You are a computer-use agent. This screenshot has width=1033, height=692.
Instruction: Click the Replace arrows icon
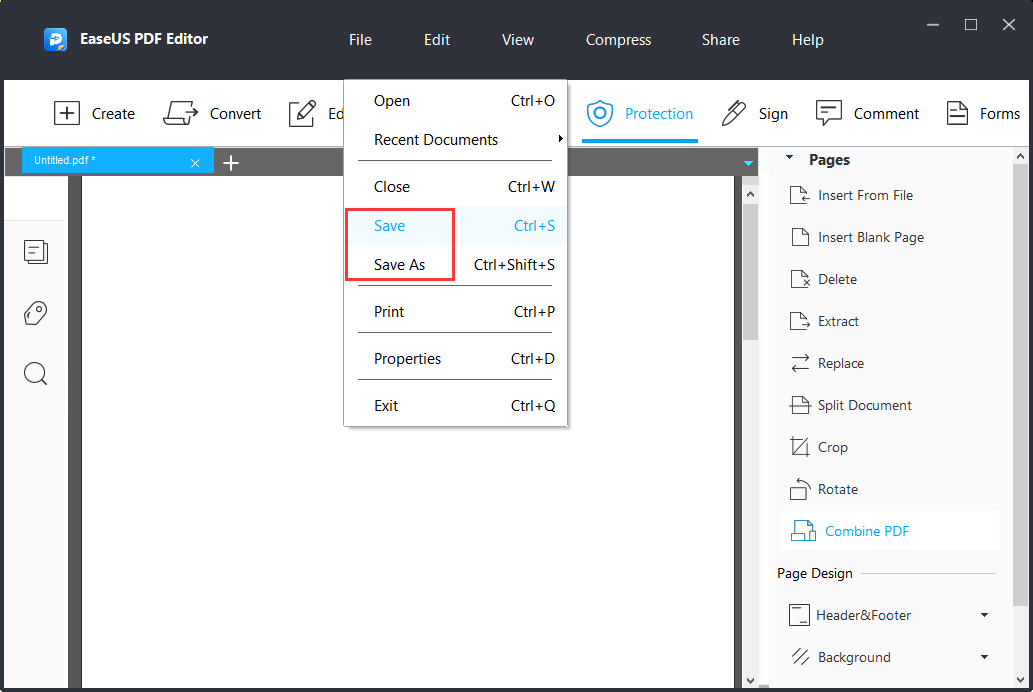click(x=800, y=363)
